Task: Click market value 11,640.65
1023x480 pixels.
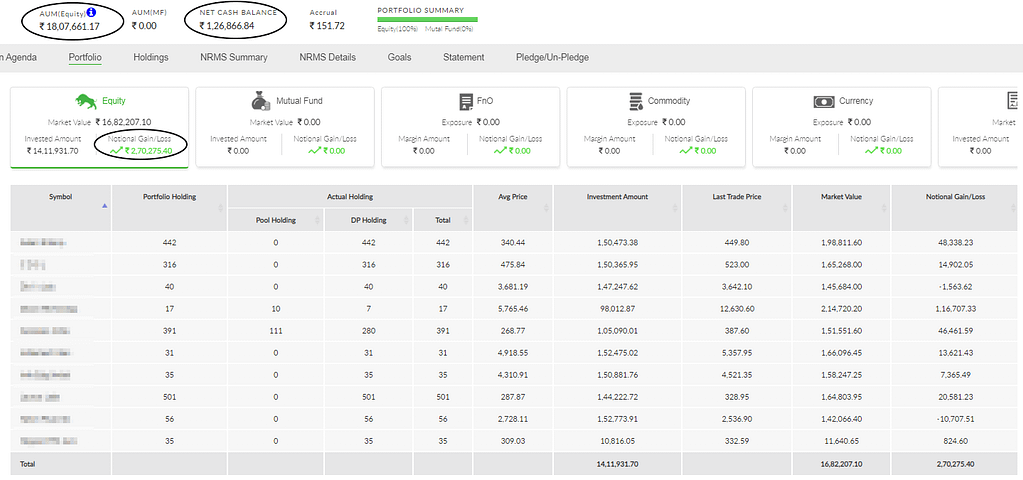Action: point(842,442)
